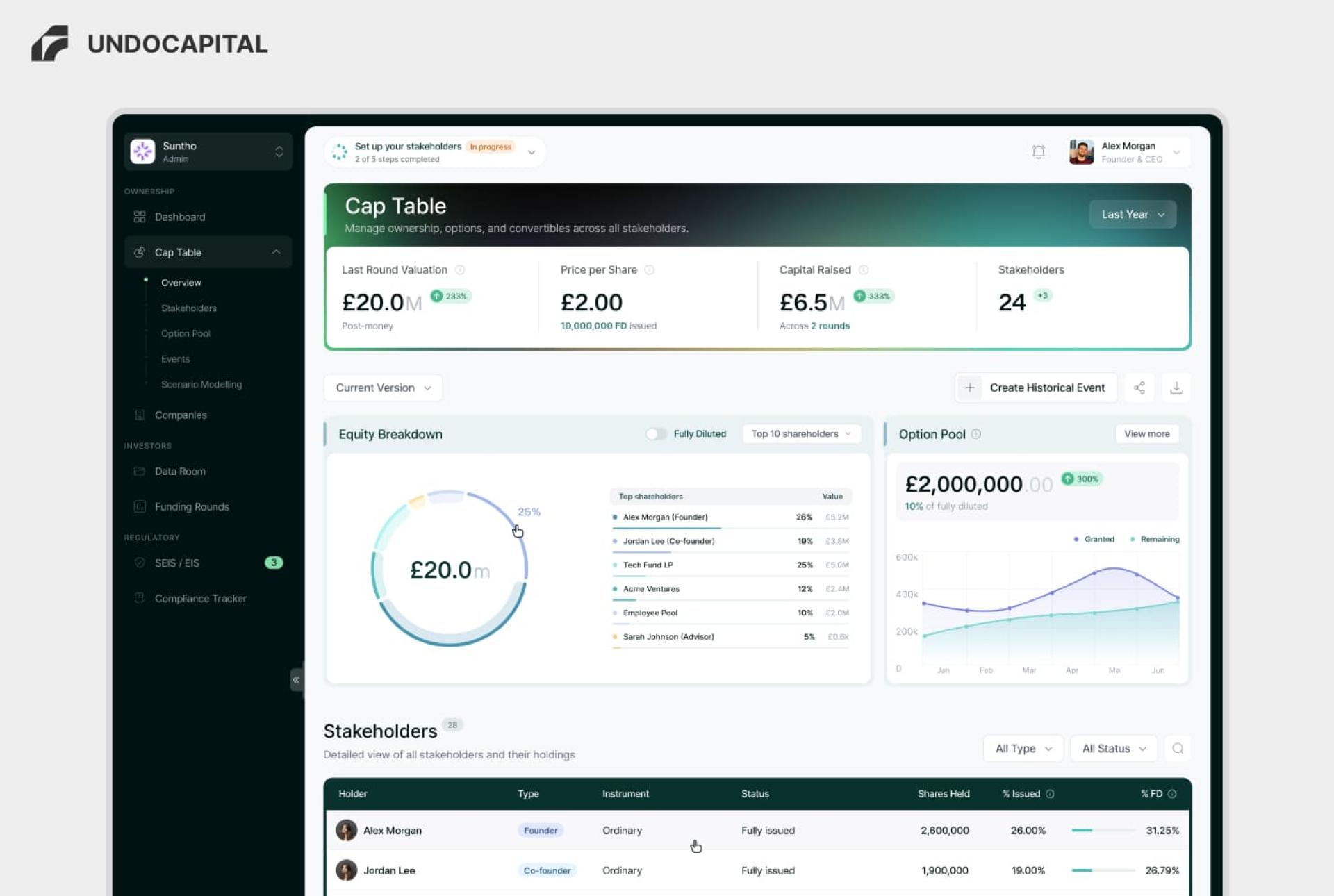
Task: Click the share icon beside Create Historical Event
Action: coord(1139,388)
